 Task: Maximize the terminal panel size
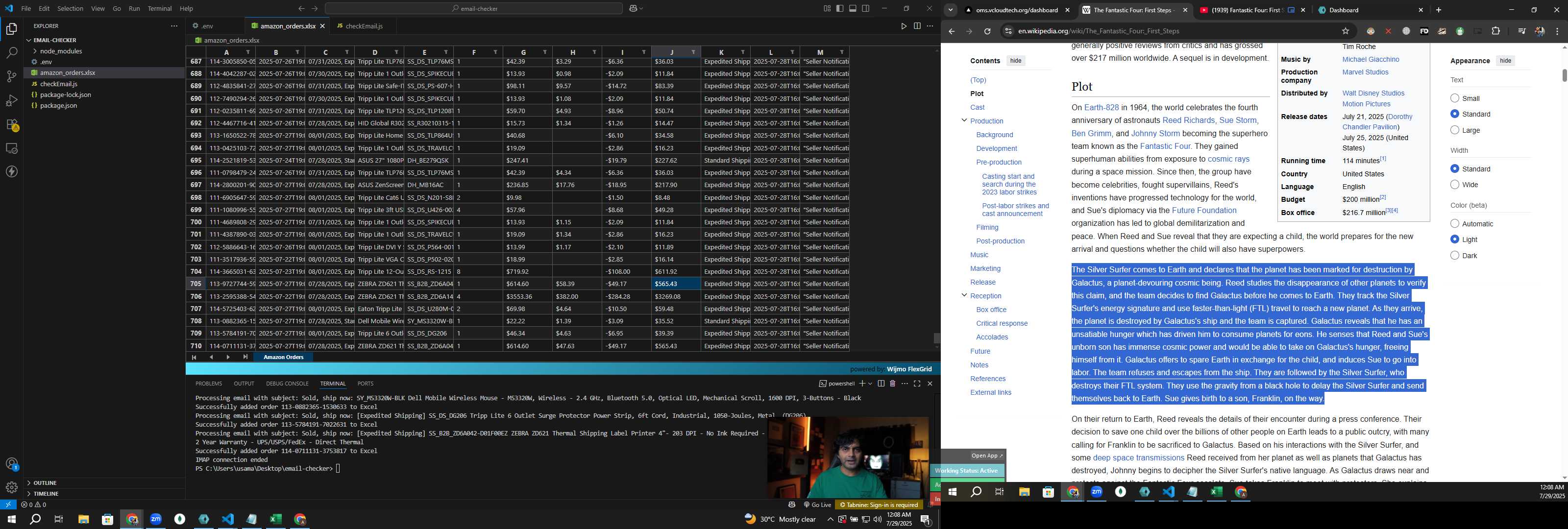tap(917, 384)
